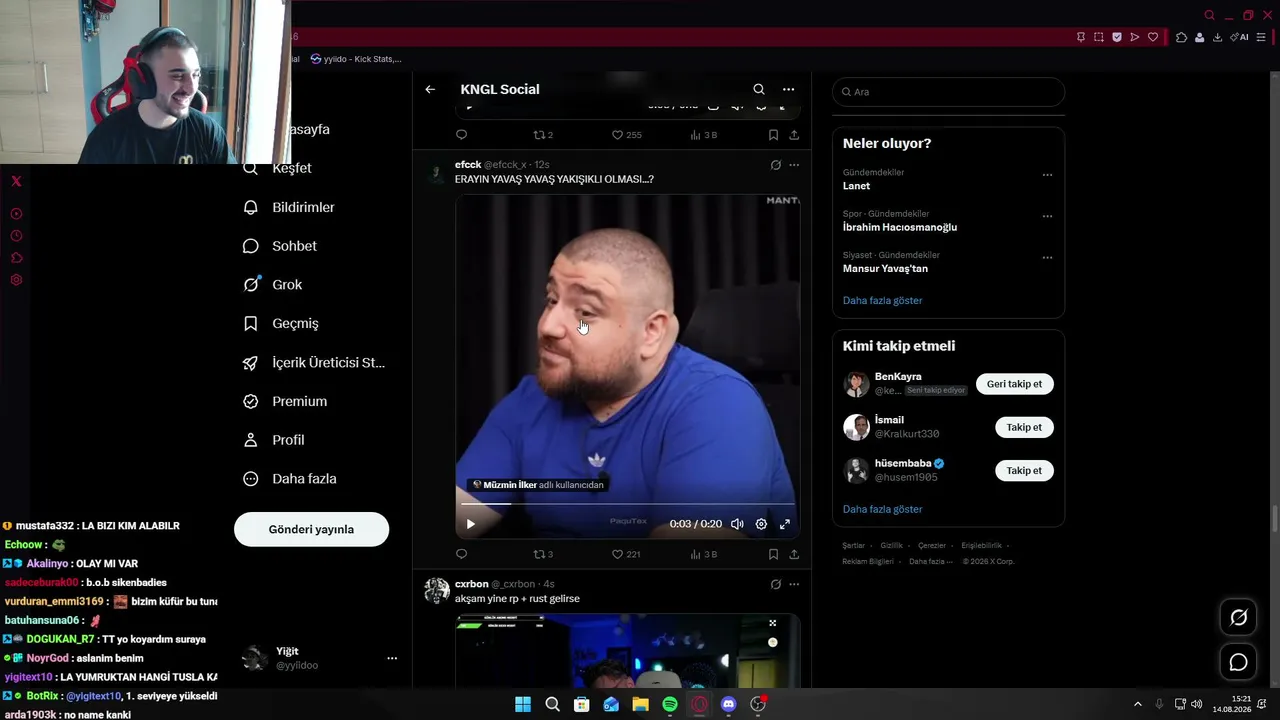Search within the KNGL Social community
The image size is (1280, 720).
pos(759,89)
